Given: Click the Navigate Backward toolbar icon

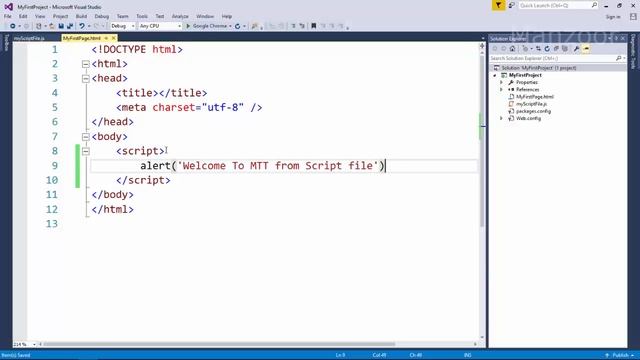Looking at the screenshot, I should [x=13, y=26].
